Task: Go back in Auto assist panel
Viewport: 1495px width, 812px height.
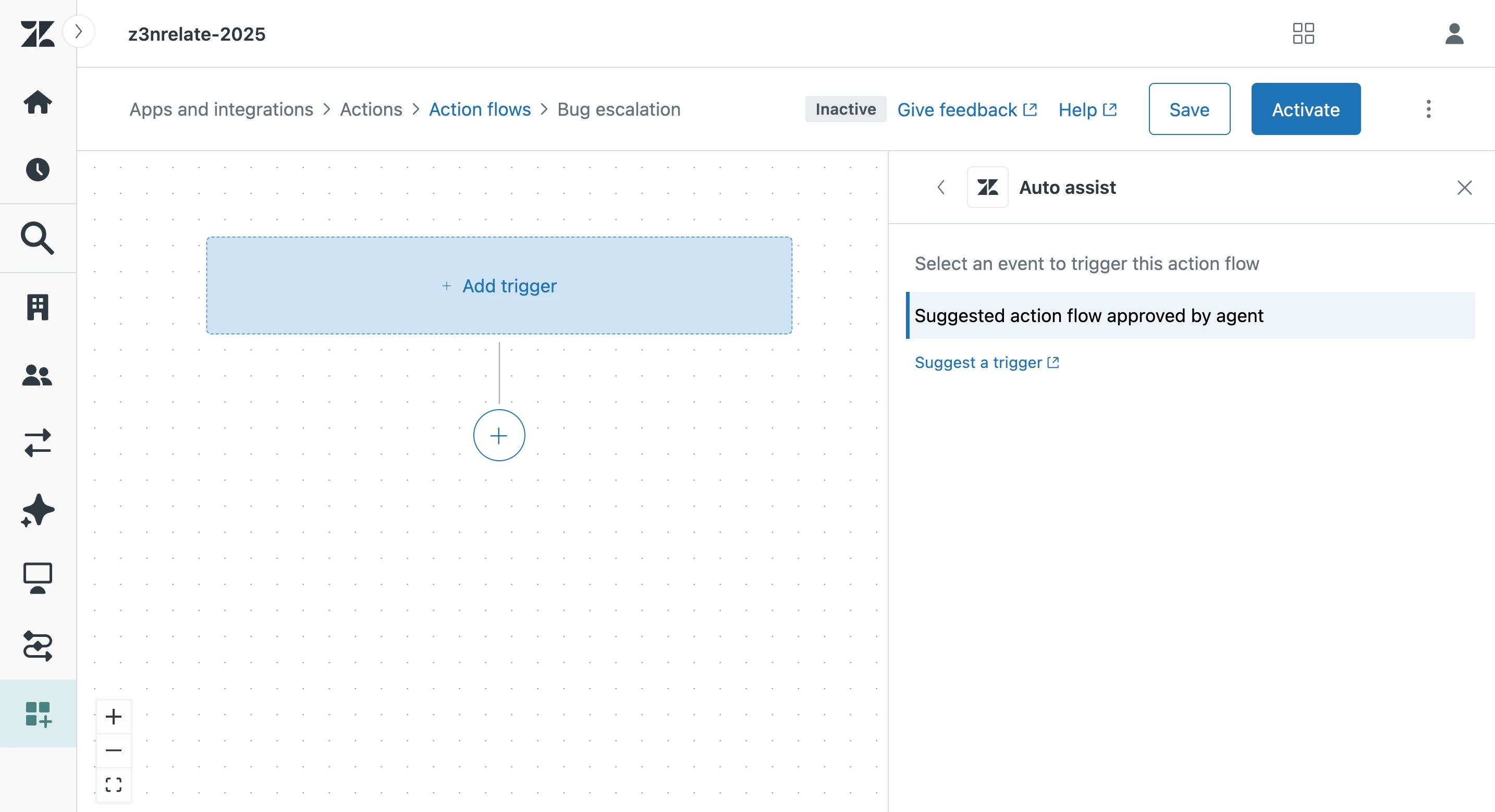Action: point(941,188)
